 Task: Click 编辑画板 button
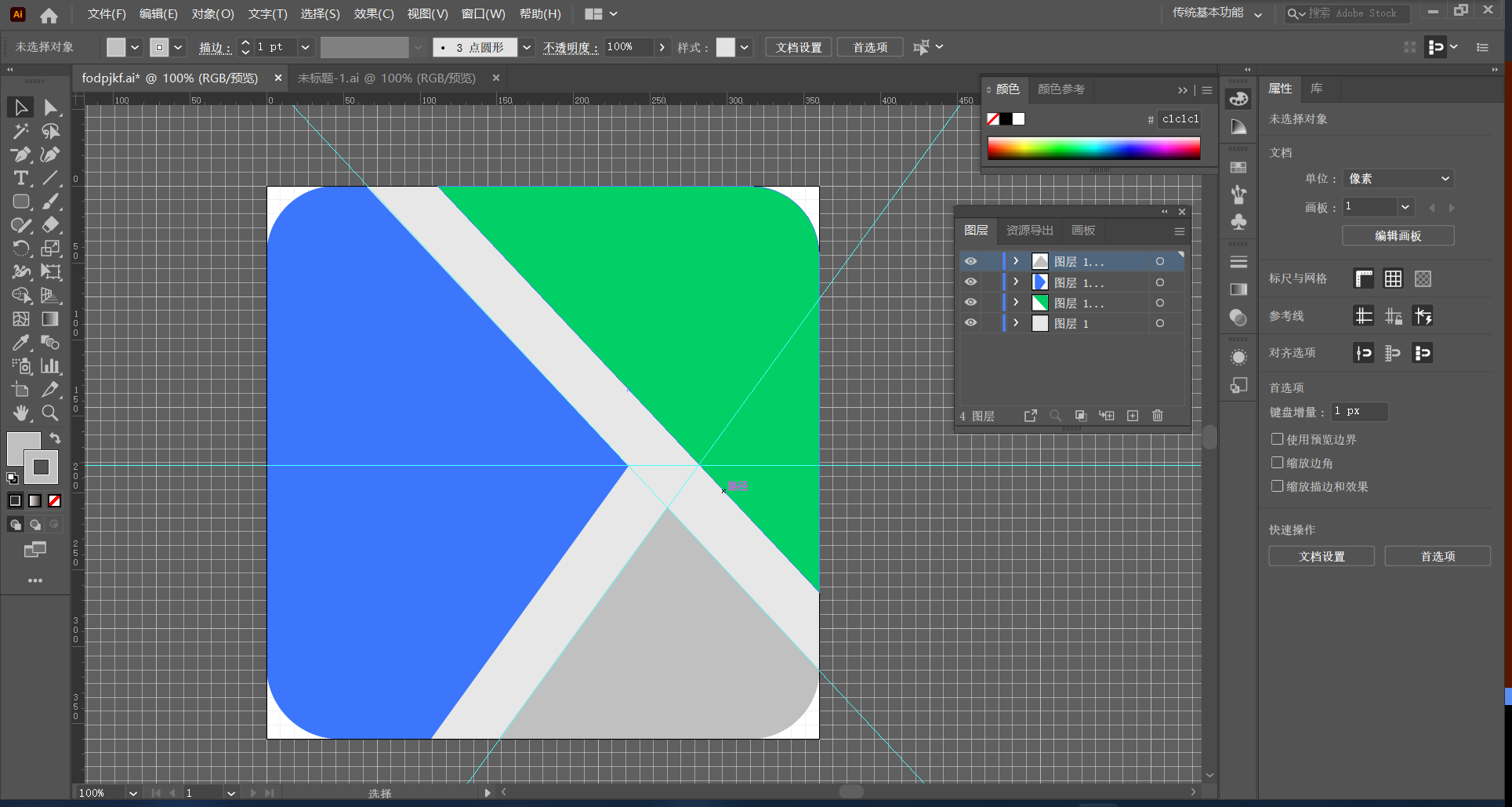1398,235
